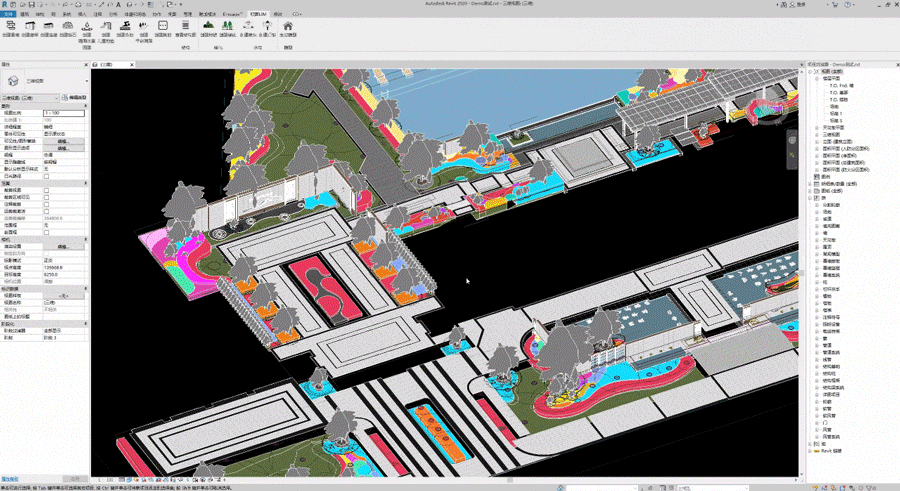Click the first ribbon tool icon on the left

click(x=9, y=27)
